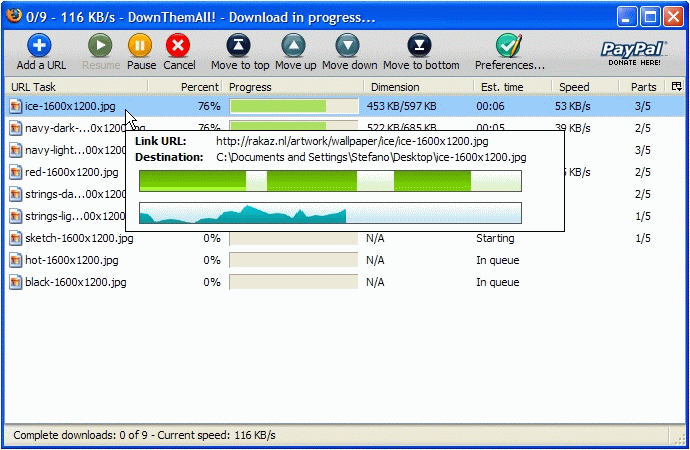Click chunk progress bar in tooltip
The width and height of the screenshot is (690, 450).
pyautogui.click(x=330, y=181)
